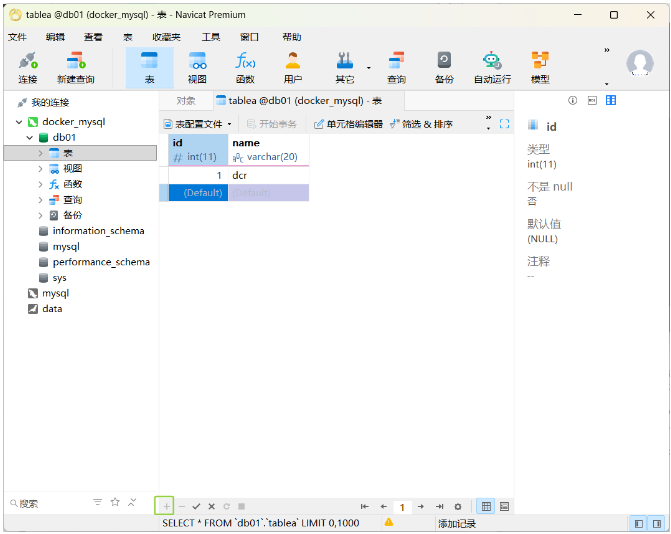671x534 pixels.
Task: Click the Connection (连接) toolbar icon
Action: click(x=28, y=68)
